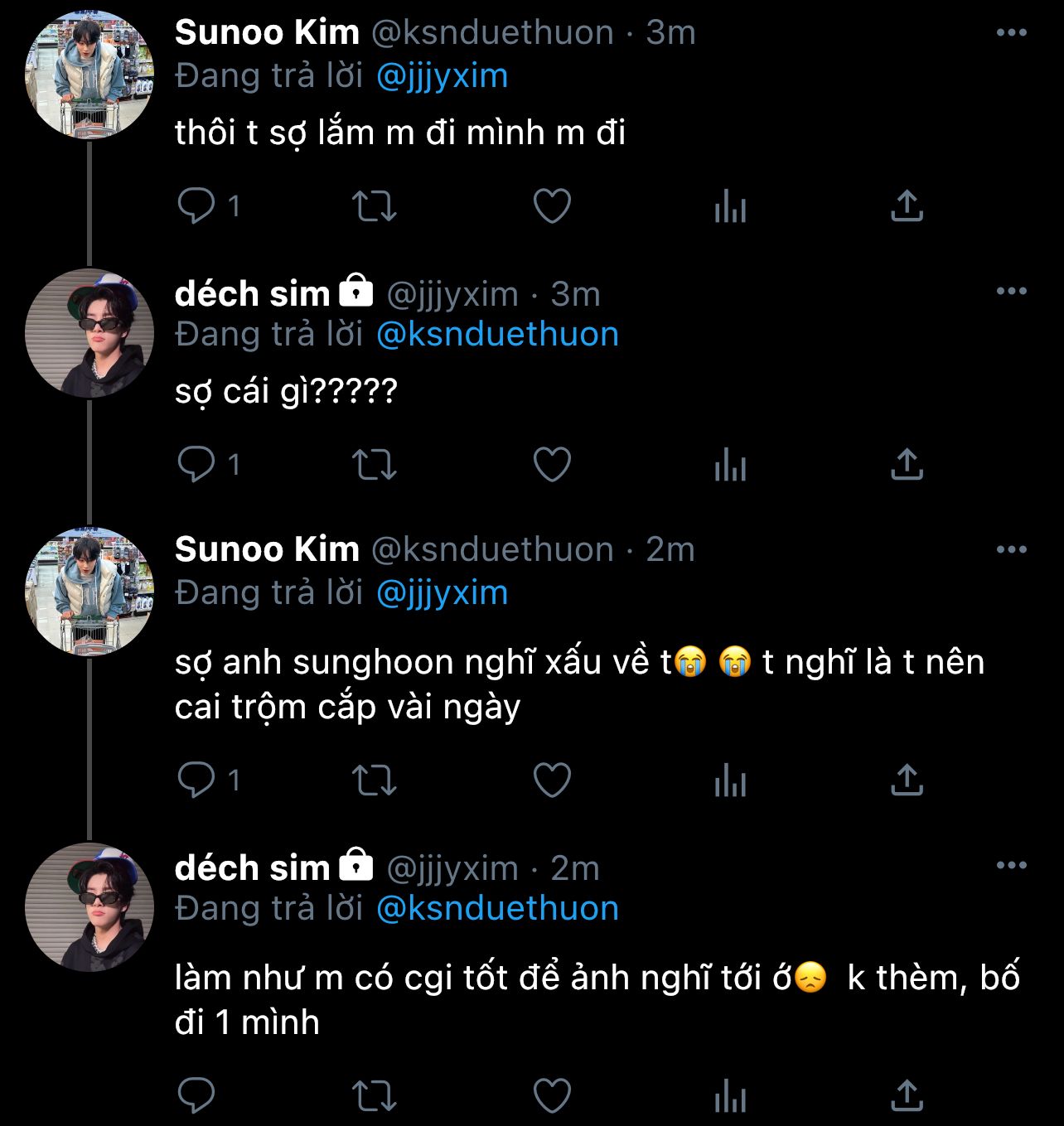Click the Sunoo Kim display name on third tweet
Viewport: 1064px width, 1126px height.
click(x=267, y=549)
